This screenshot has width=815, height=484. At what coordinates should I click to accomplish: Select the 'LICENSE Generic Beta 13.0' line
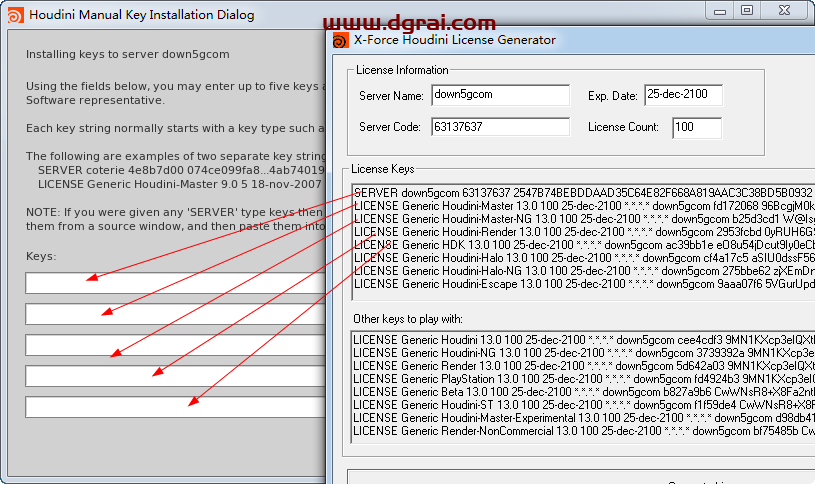click(x=584, y=392)
